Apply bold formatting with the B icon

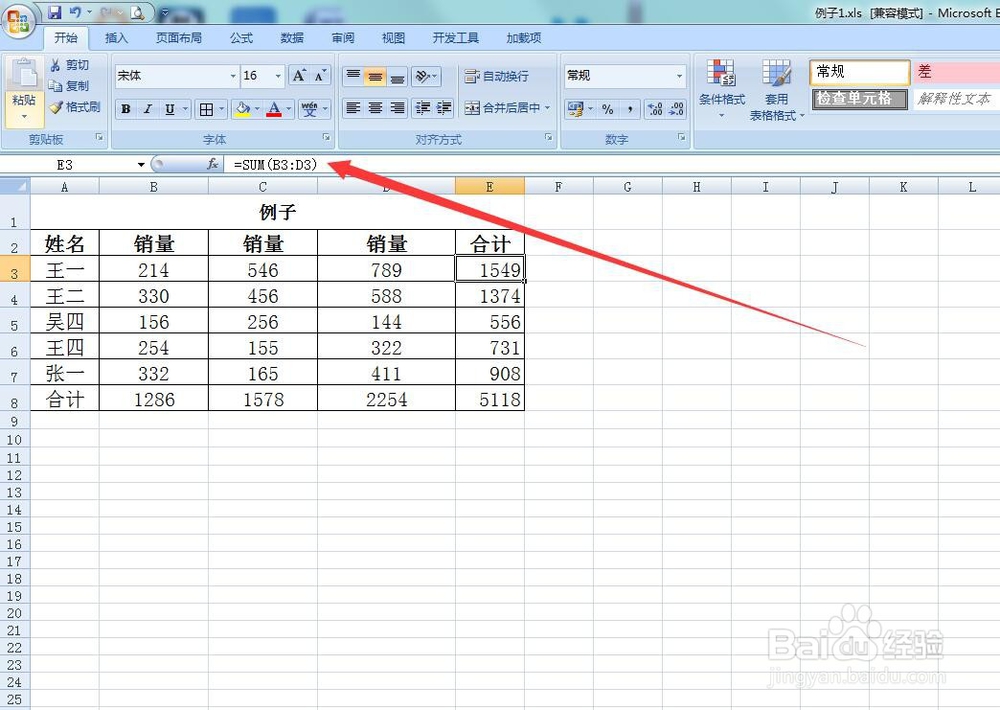click(x=126, y=108)
